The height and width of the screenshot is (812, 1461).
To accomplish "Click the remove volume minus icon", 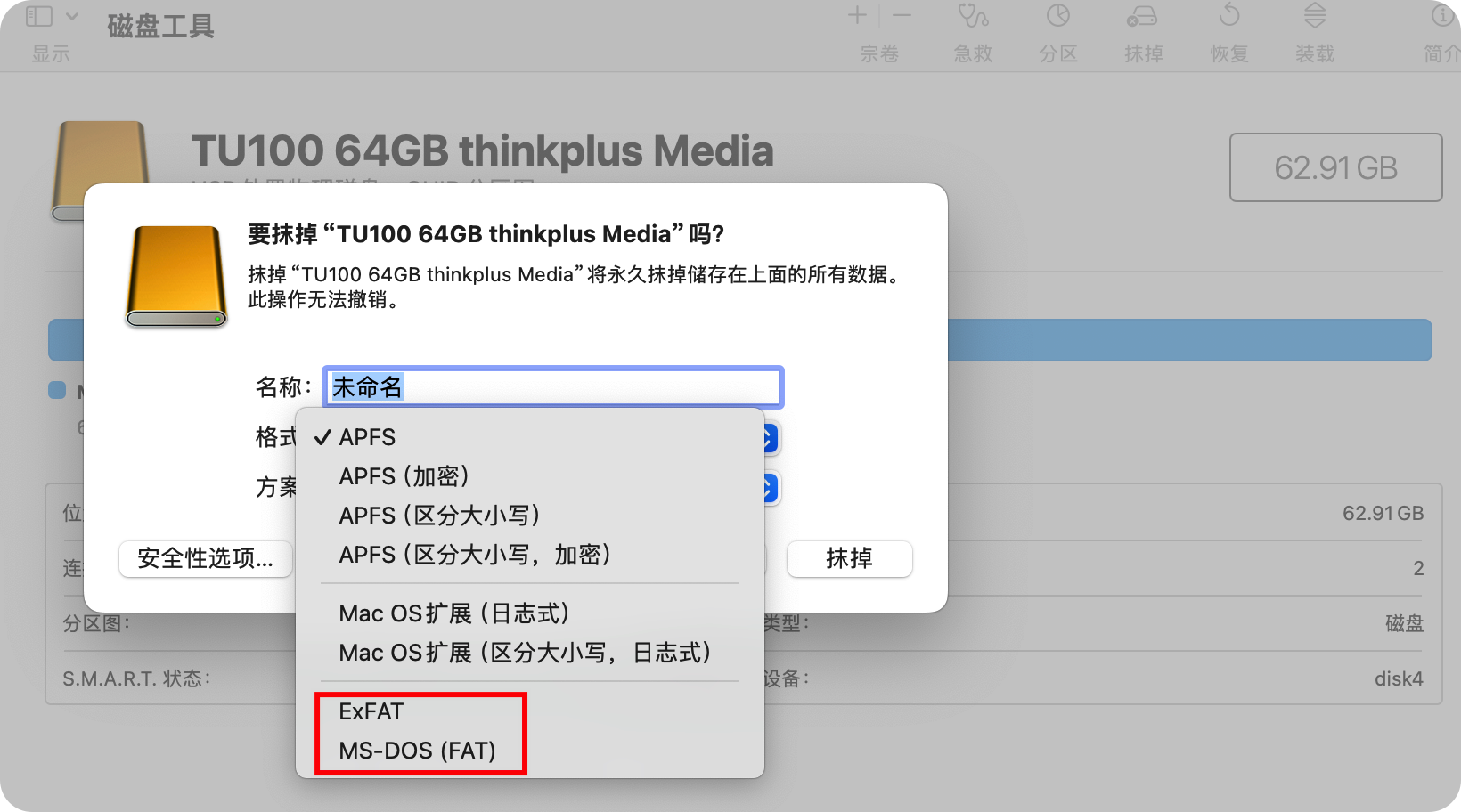I will [902, 15].
